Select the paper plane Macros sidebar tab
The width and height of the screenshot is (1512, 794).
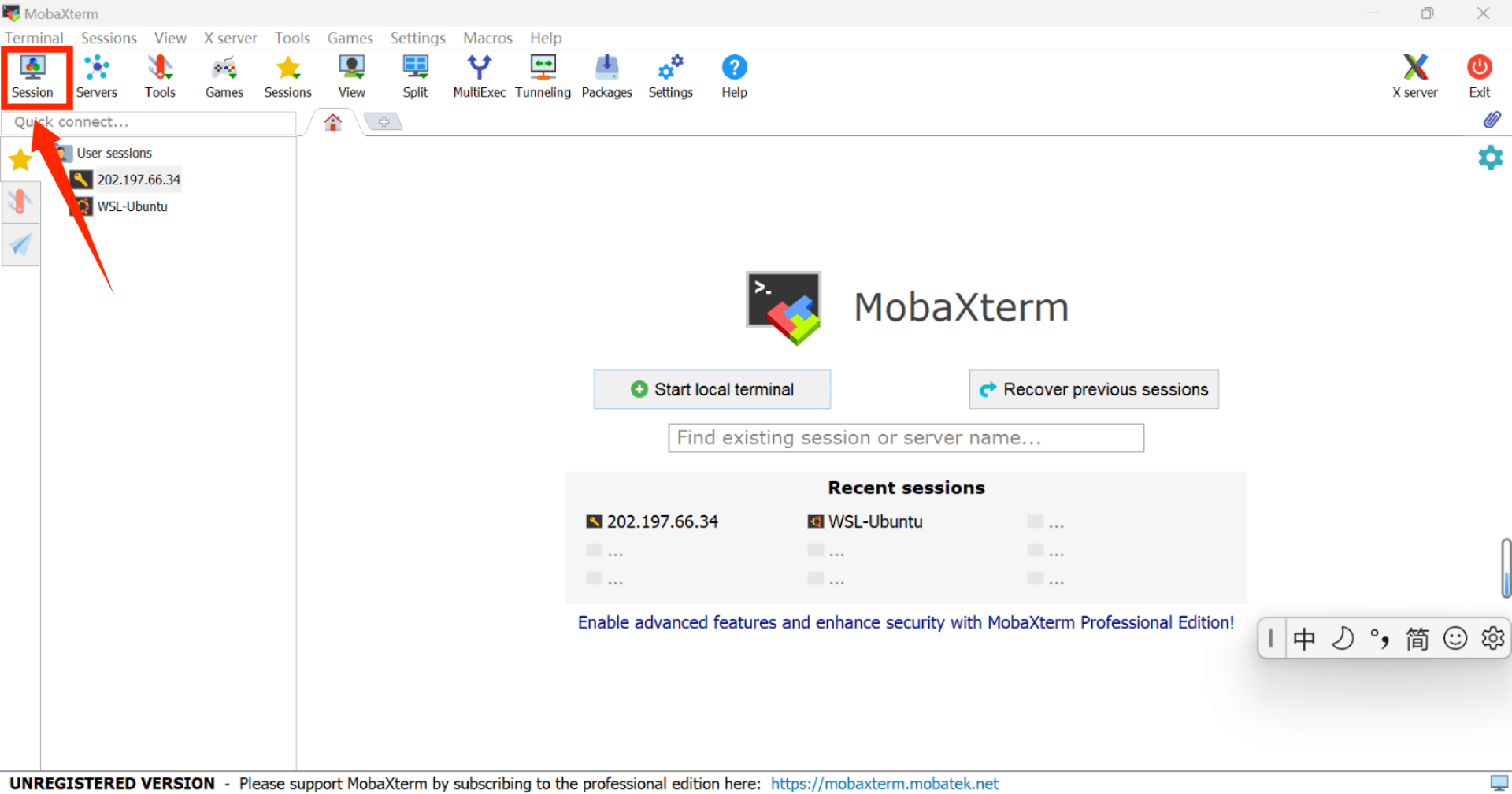coord(20,245)
